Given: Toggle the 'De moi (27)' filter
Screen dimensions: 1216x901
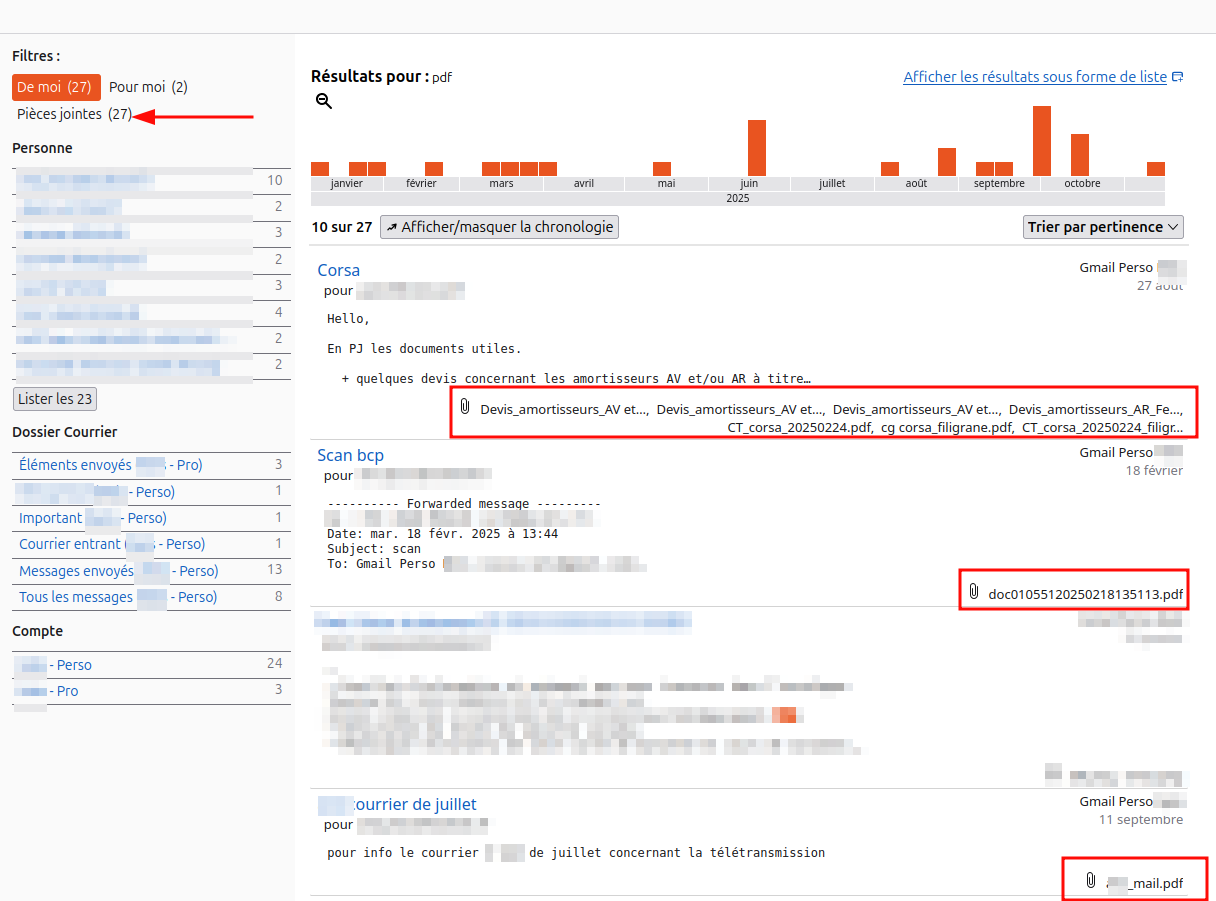Looking at the screenshot, I should click(56, 87).
